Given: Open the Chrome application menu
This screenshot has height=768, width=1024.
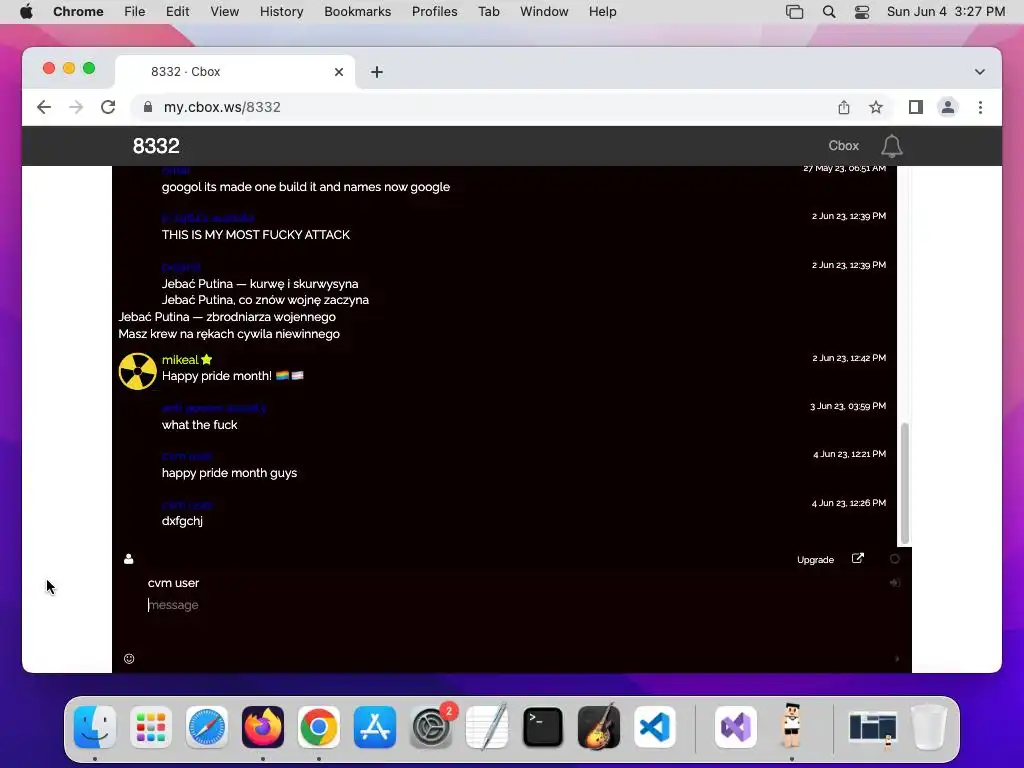Looking at the screenshot, I should click(78, 12).
